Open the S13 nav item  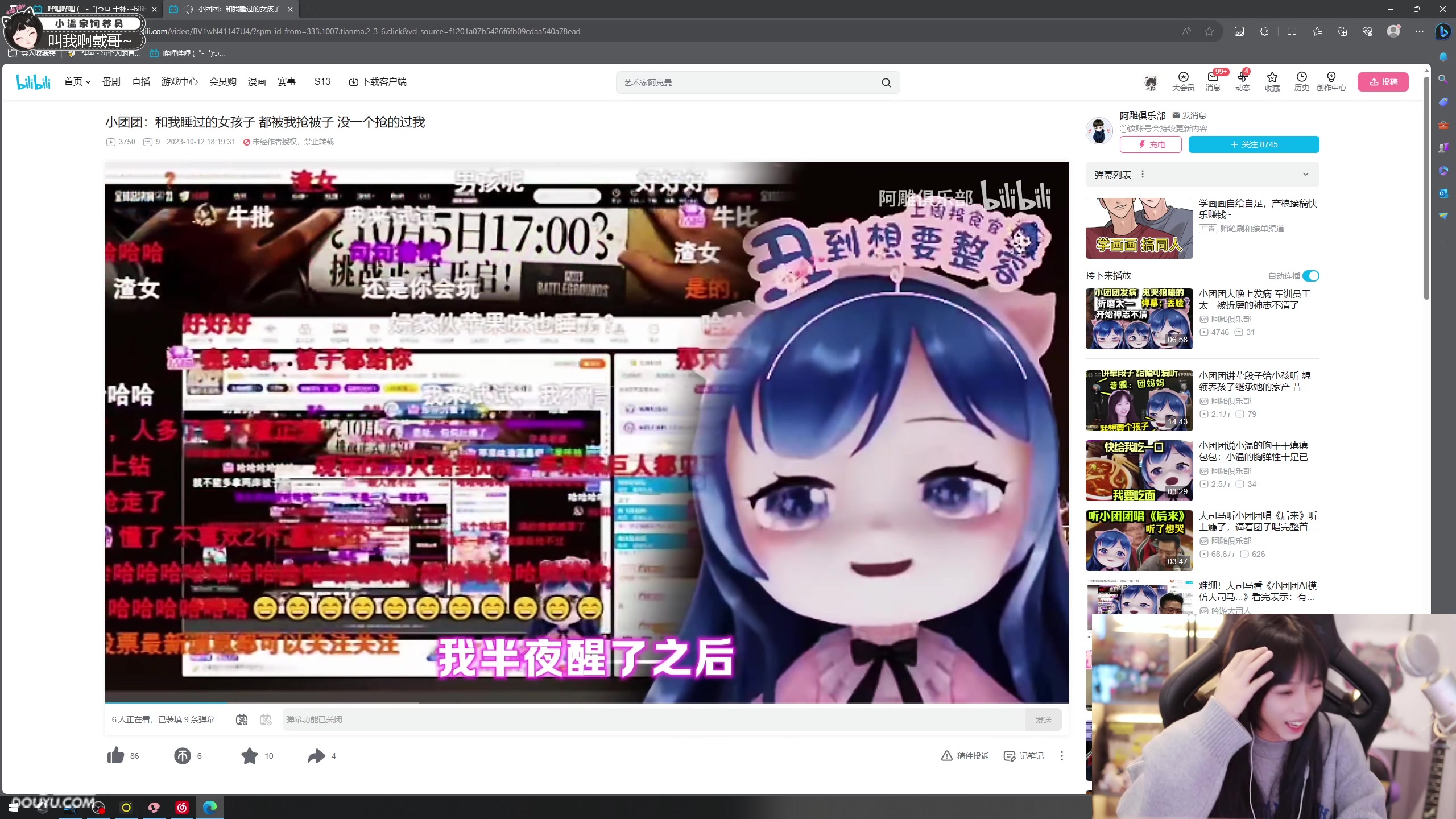[x=322, y=82]
